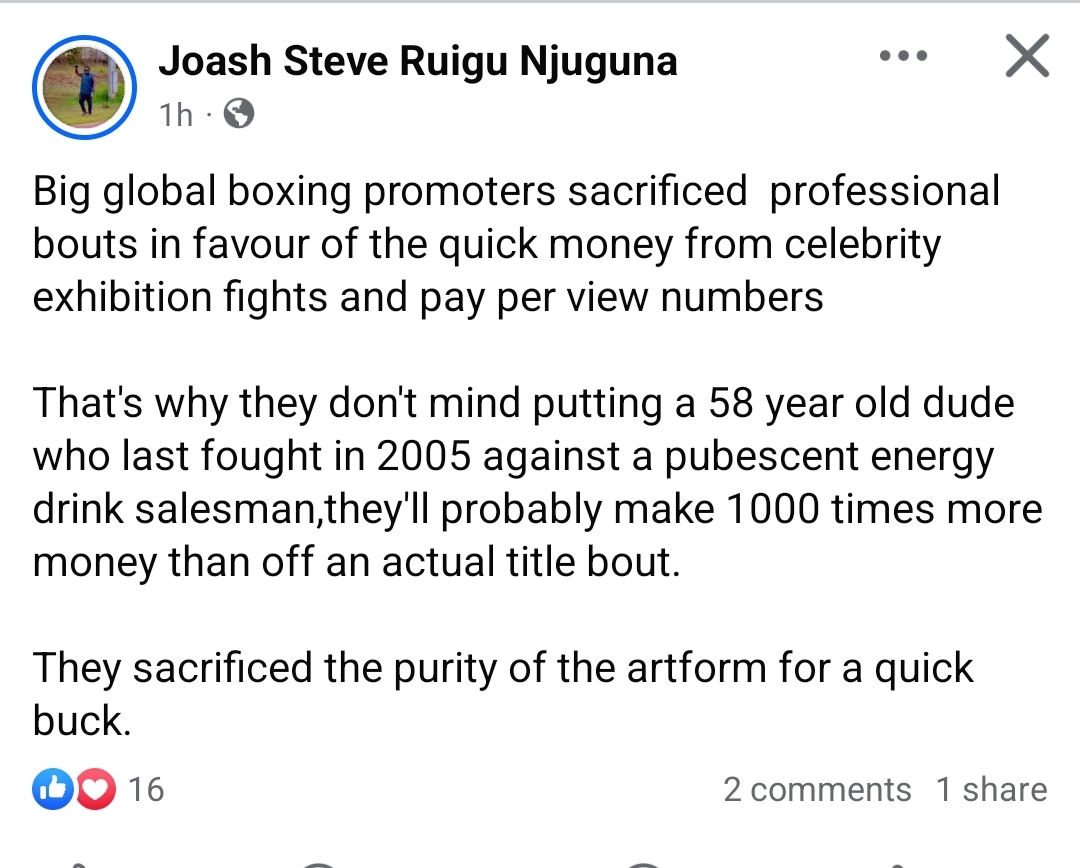View who reacted via the 16 count
1080x868 pixels.
tap(146, 790)
